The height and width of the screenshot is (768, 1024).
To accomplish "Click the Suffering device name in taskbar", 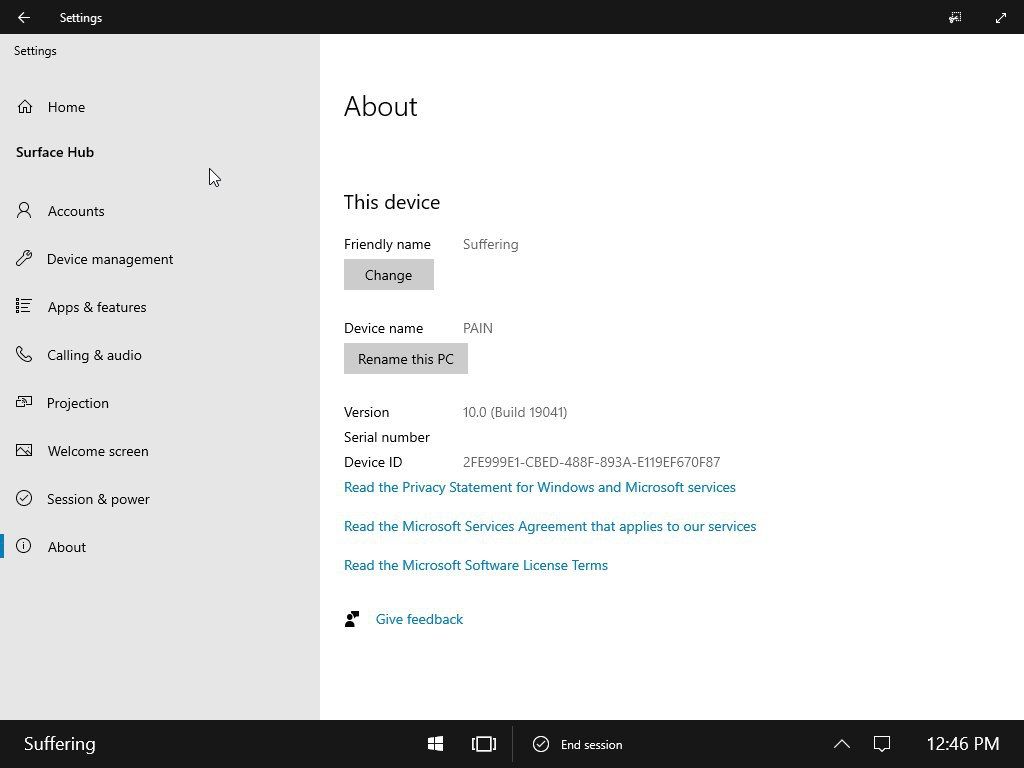I will click(59, 744).
